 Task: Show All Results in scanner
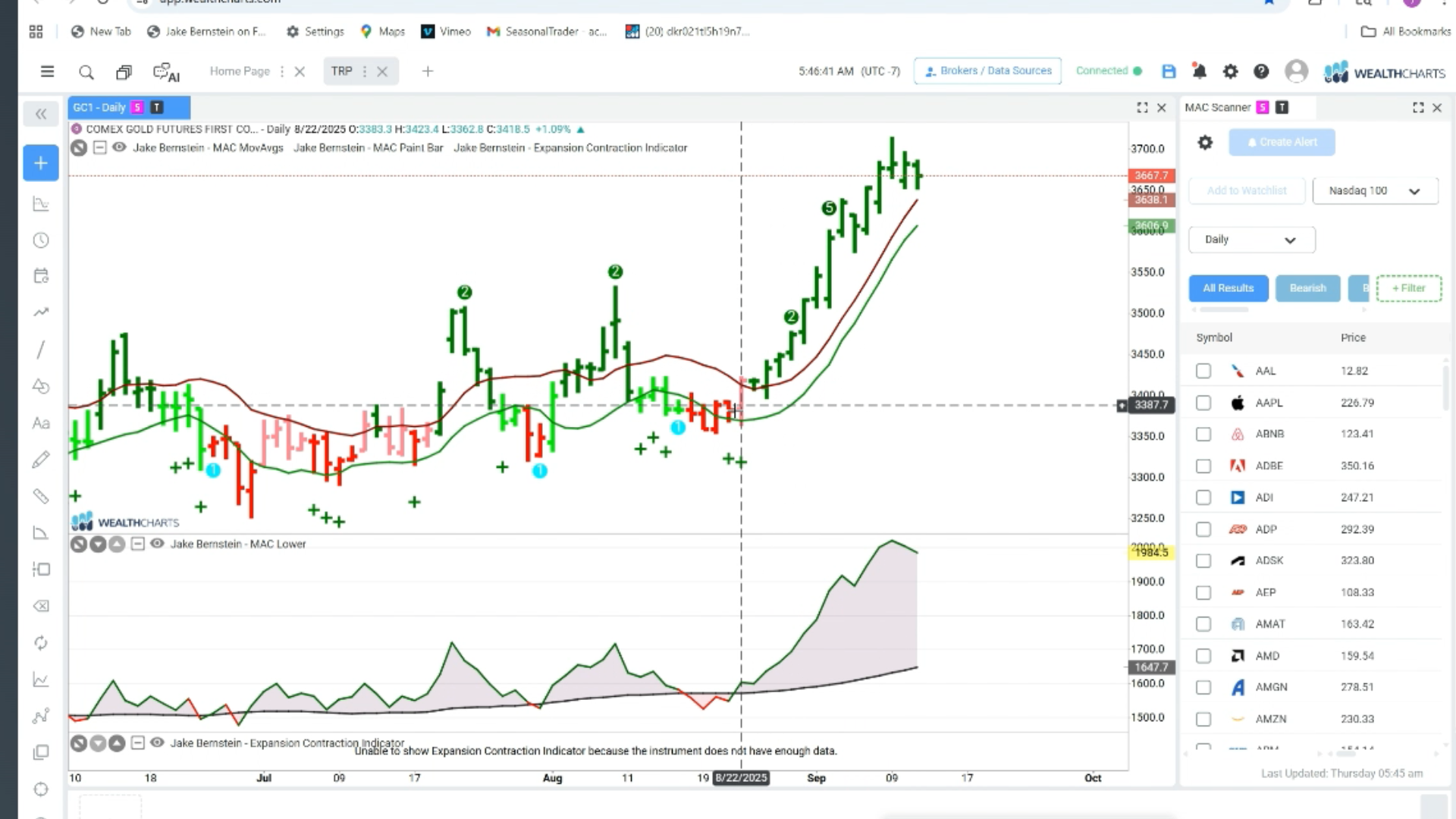point(1228,288)
